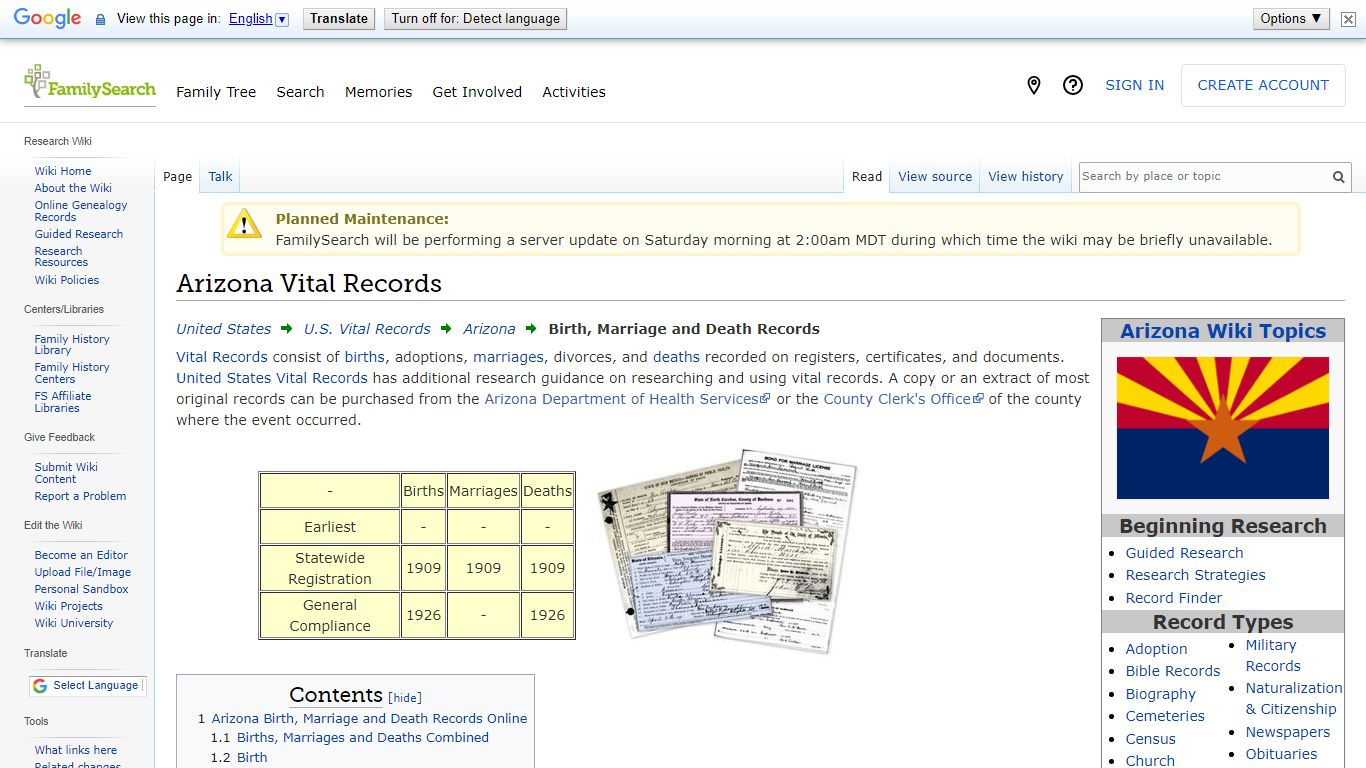Click Report a Problem link

(x=80, y=496)
